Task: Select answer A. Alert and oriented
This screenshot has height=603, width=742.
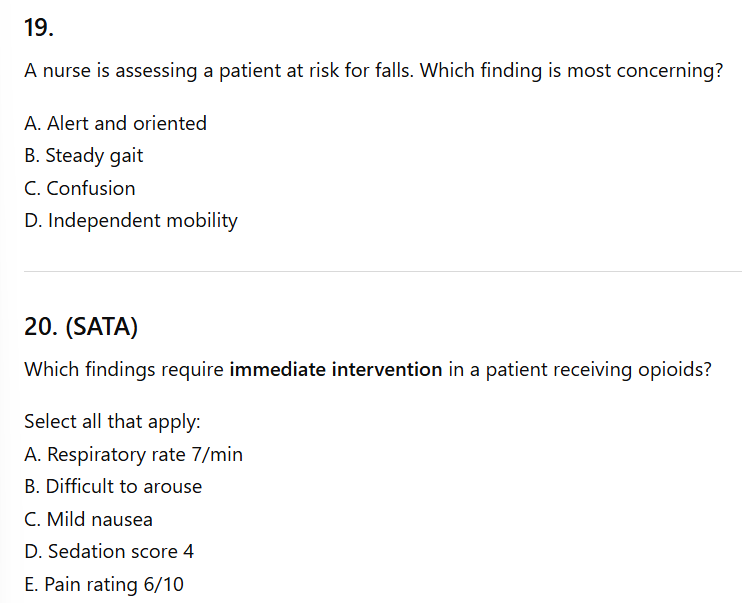Action: [115, 123]
